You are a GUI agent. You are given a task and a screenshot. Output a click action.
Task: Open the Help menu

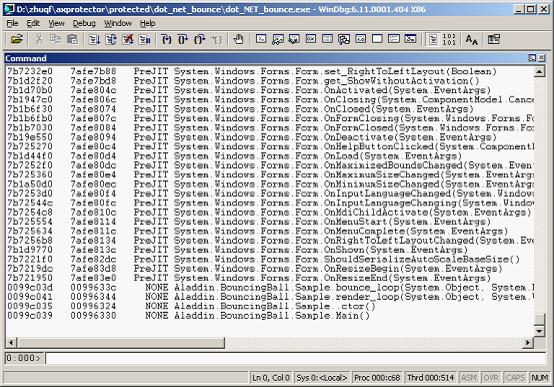(147, 23)
